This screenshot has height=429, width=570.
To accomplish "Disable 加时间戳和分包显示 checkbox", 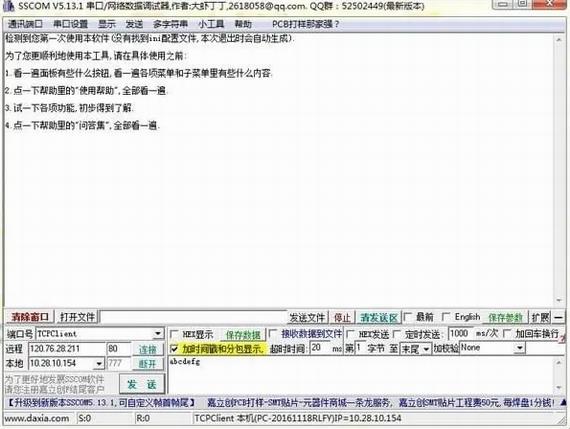I will coord(174,349).
